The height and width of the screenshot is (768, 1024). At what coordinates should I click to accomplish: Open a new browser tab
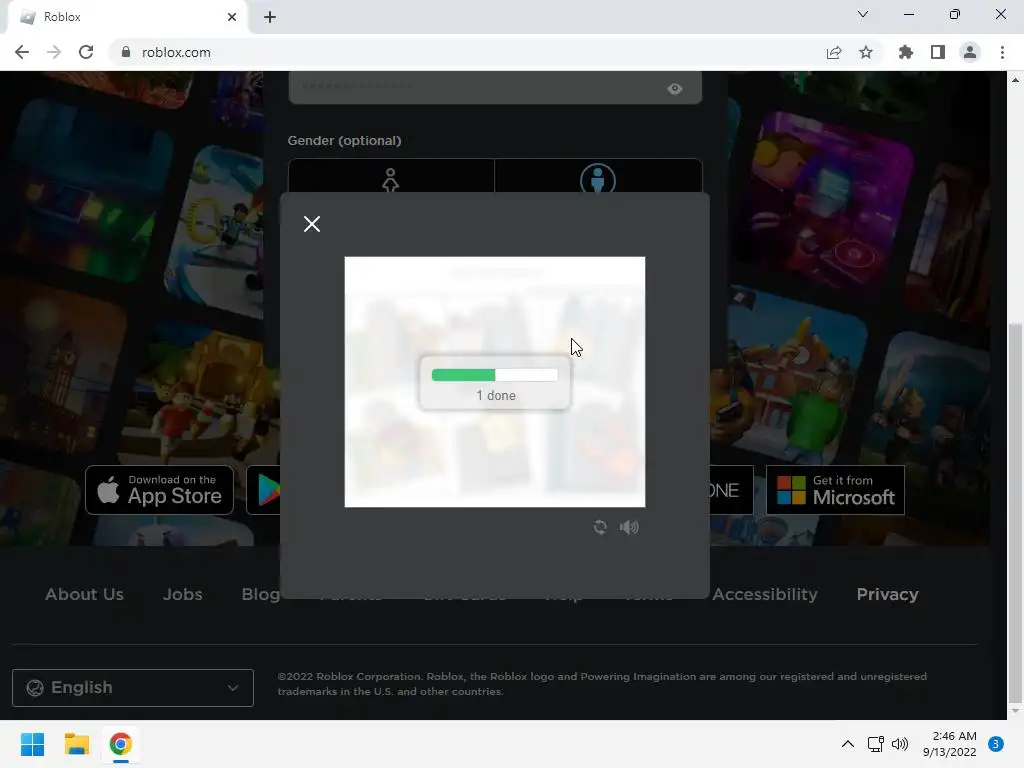pos(270,17)
